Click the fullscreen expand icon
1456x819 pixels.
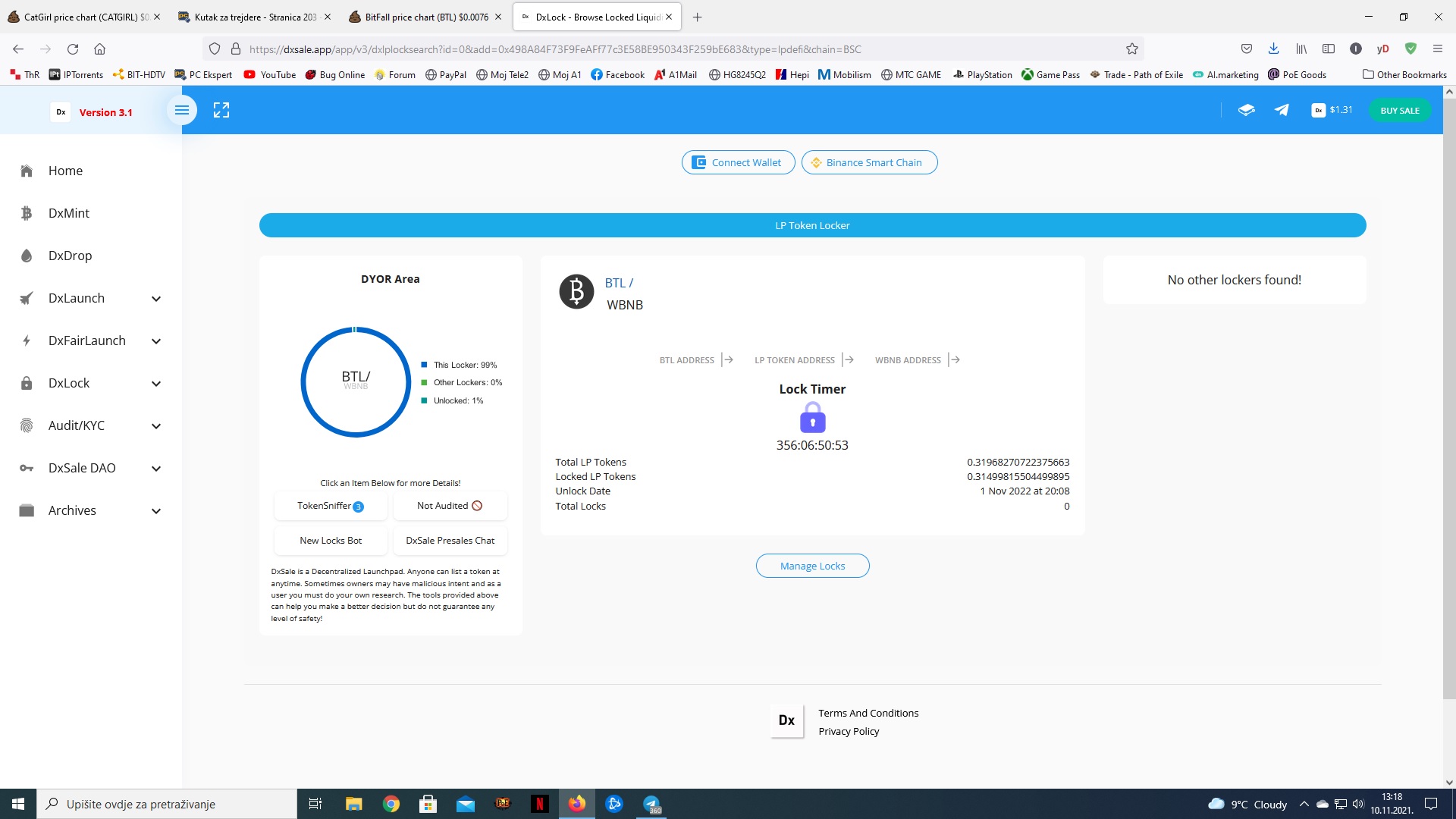[x=221, y=111]
